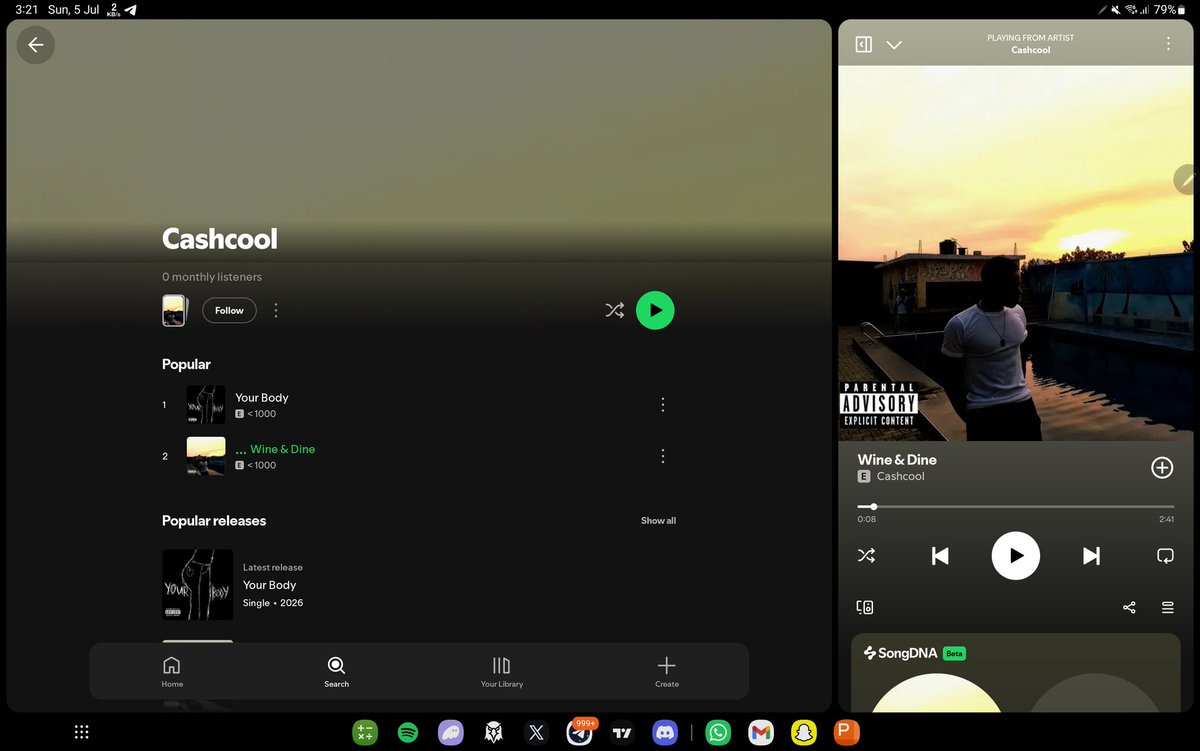
Task: Open the play queue
Action: pyautogui.click(x=1167, y=607)
